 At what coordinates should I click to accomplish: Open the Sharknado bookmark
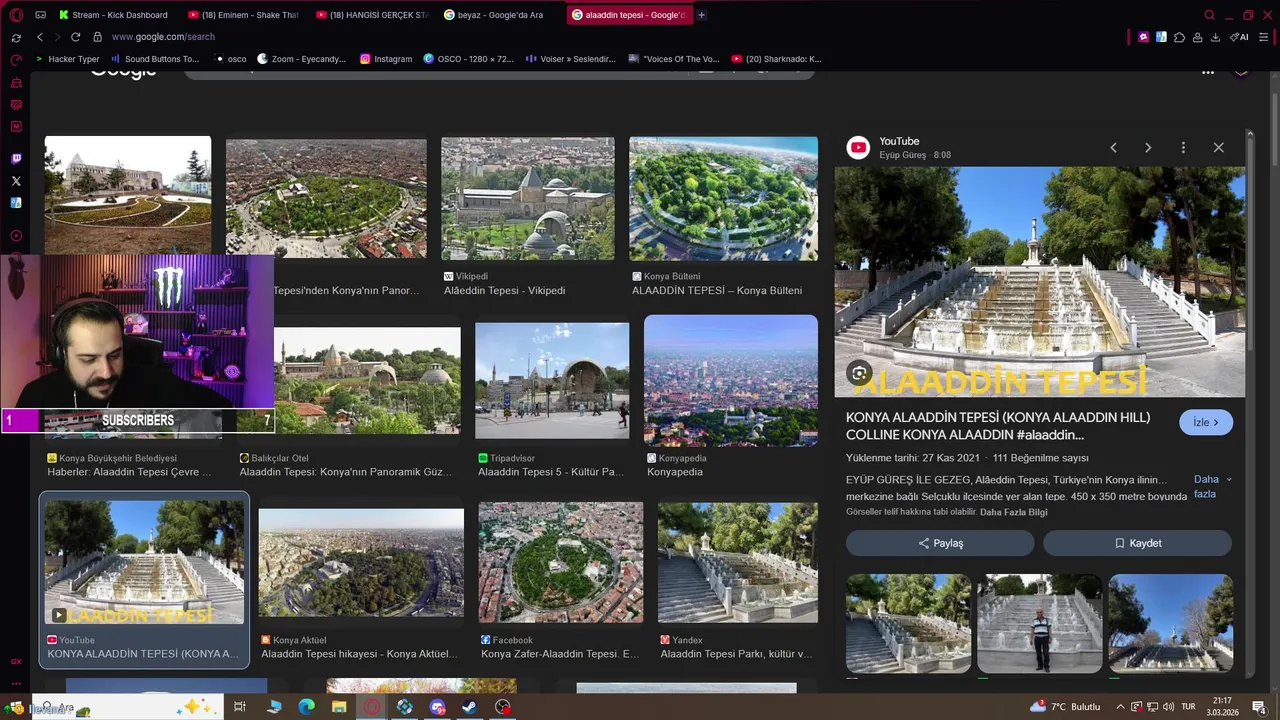pyautogui.click(x=776, y=59)
